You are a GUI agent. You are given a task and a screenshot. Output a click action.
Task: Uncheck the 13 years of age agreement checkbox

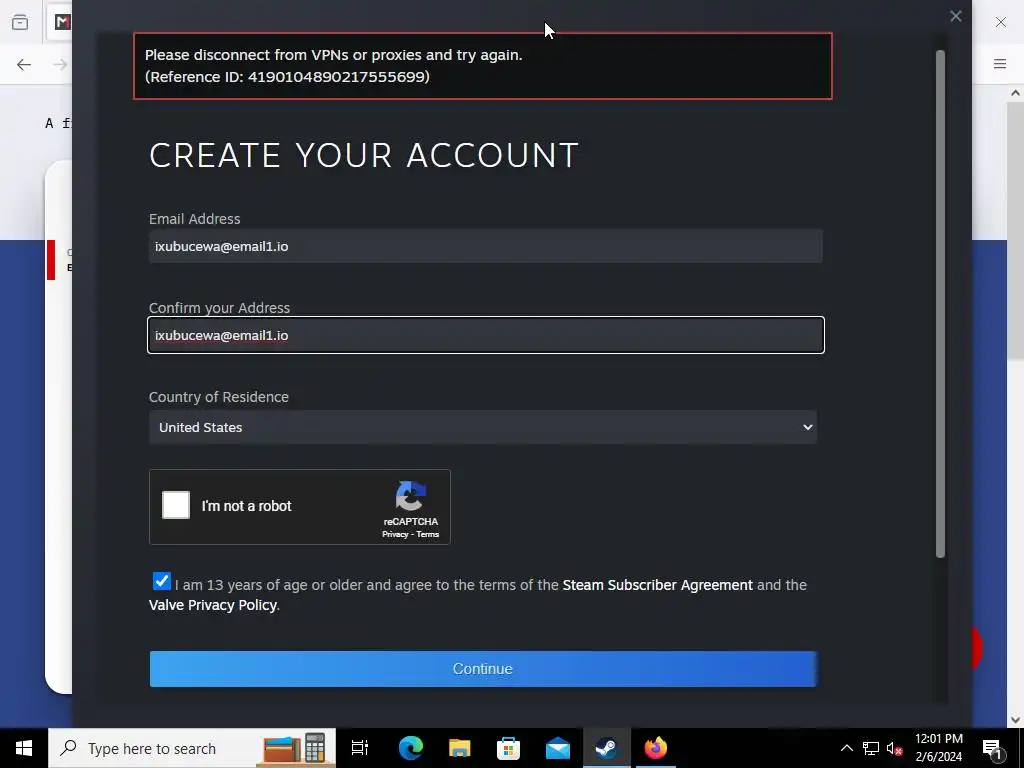pos(161,581)
